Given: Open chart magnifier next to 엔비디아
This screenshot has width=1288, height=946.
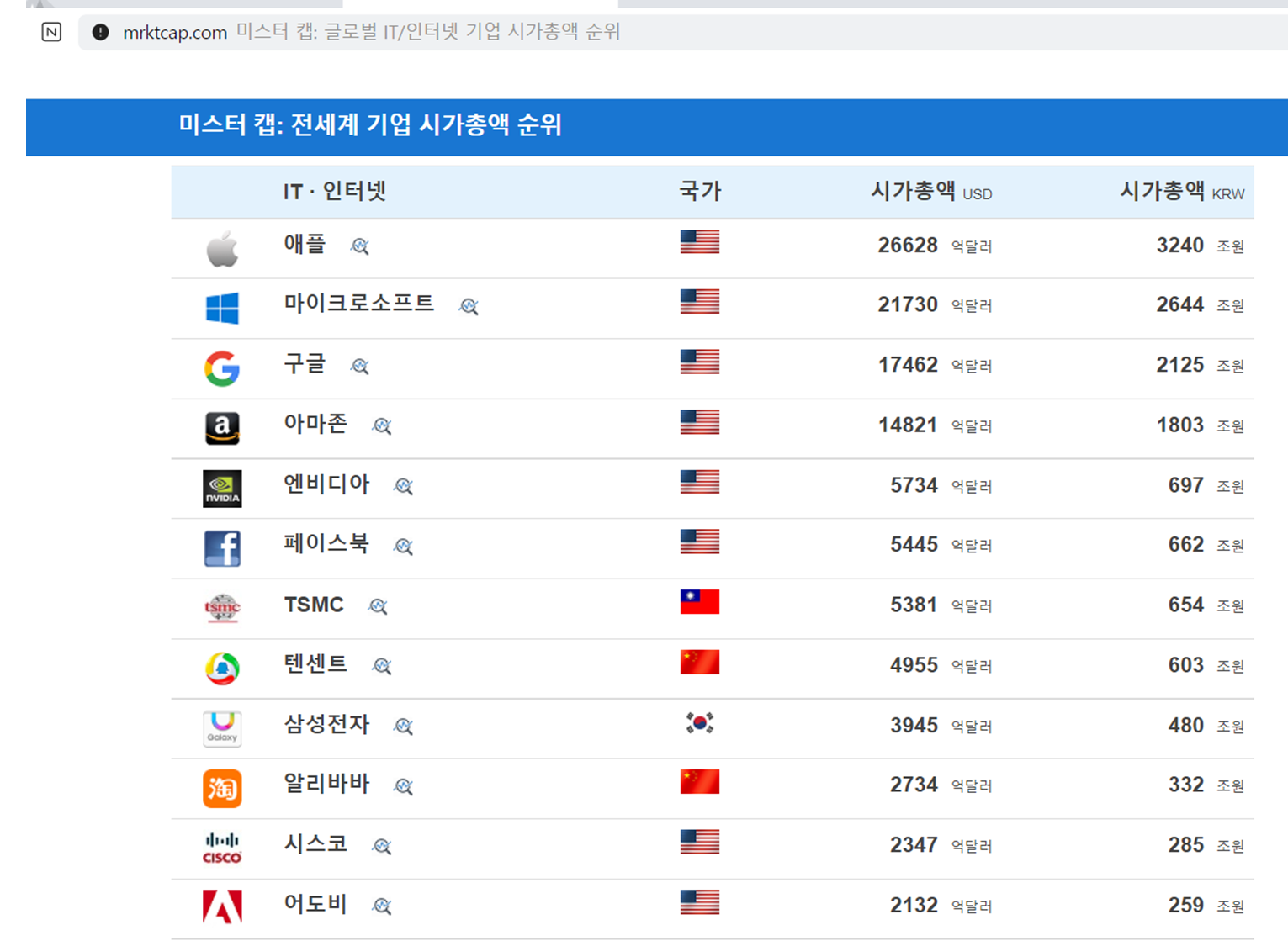Looking at the screenshot, I should click(x=403, y=486).
